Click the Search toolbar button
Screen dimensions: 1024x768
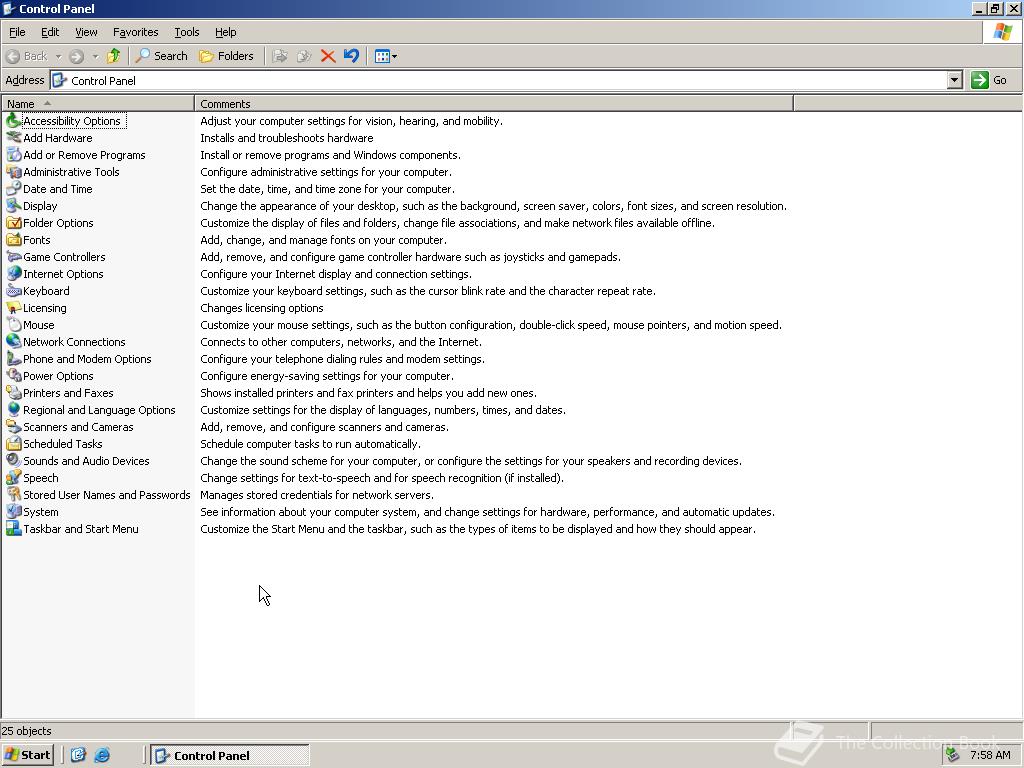[161, 56]
